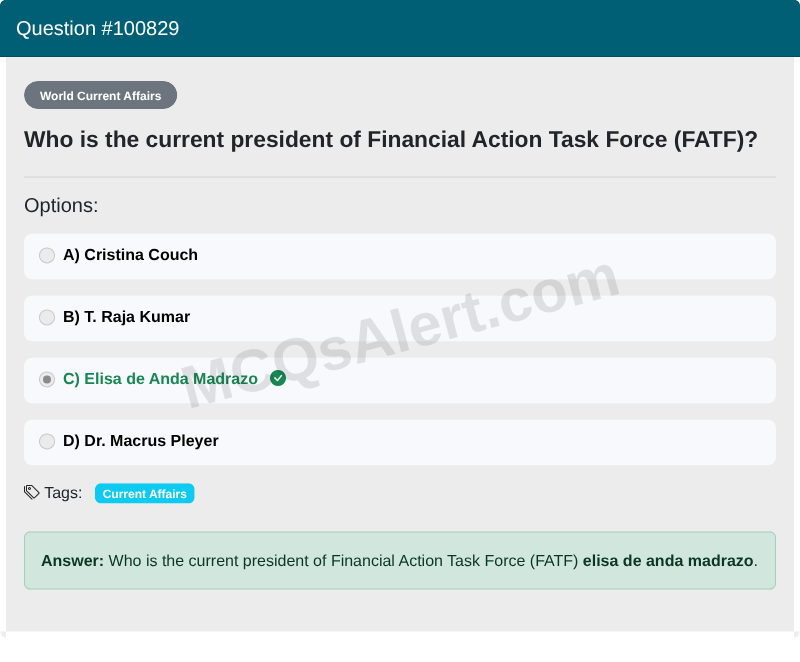Click the green checkmark icon beside option C
Image resolution: width=800 pixels, height=662 pixels.
pyautogui.click(x=278, y=378)
